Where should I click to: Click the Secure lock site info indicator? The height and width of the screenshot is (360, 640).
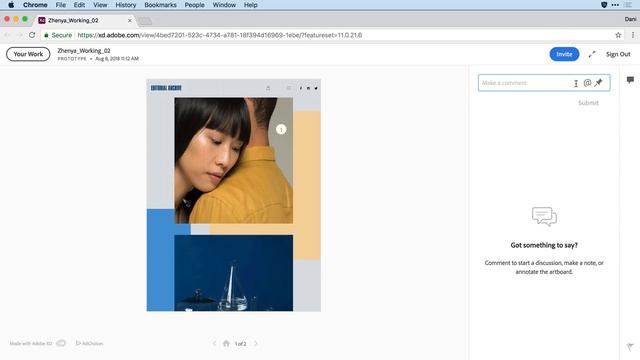(58, 35)
